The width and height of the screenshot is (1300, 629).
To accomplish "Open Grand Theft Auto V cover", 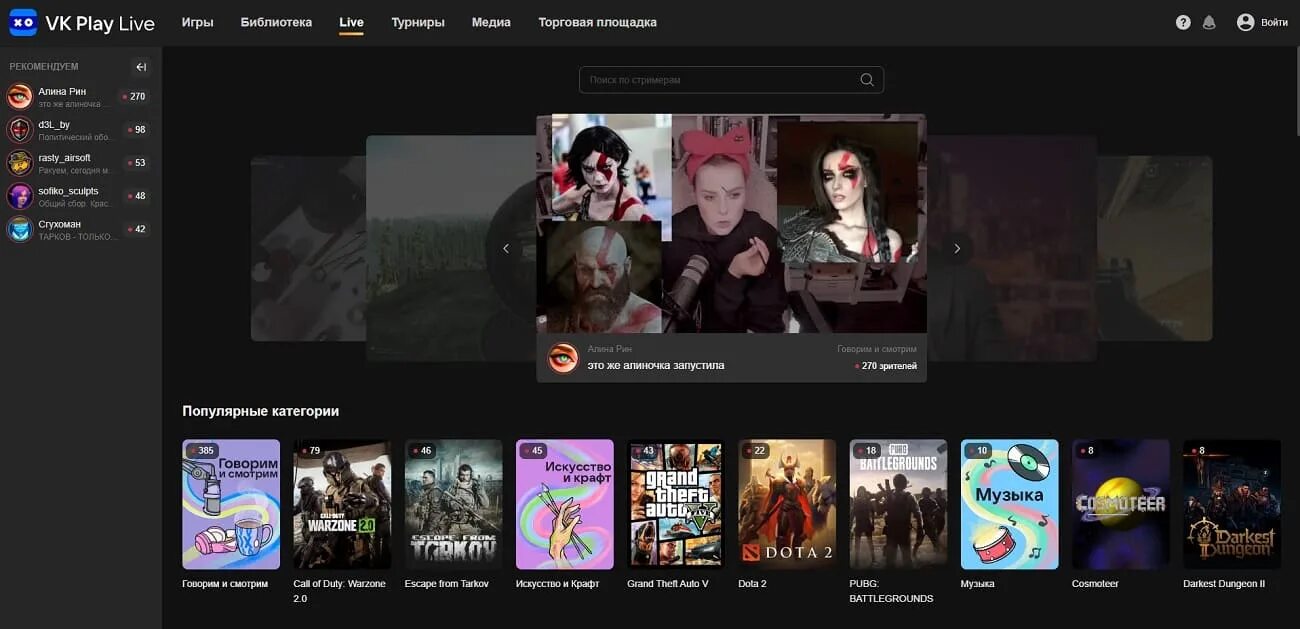I will 676,504.
